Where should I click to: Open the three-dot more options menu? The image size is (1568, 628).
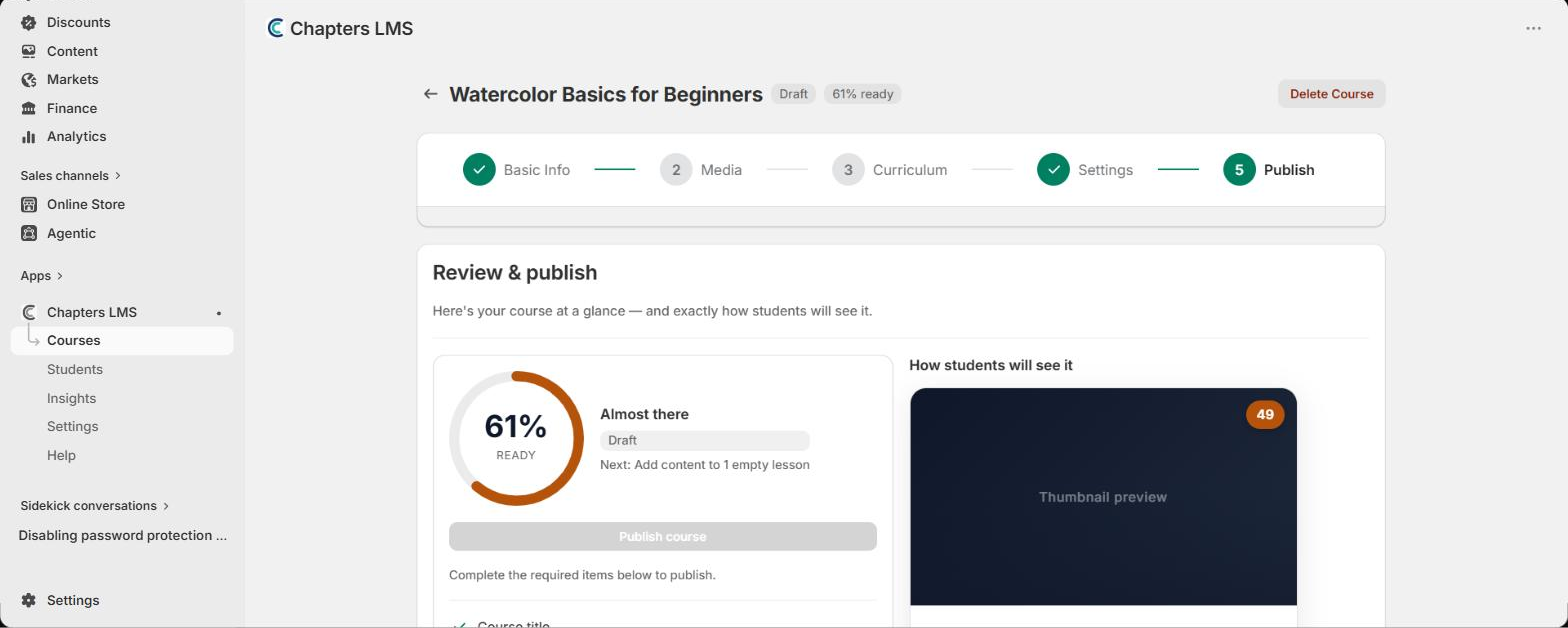(x=1533, y=28)
